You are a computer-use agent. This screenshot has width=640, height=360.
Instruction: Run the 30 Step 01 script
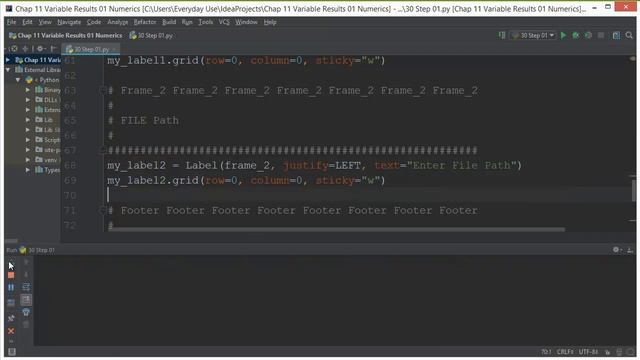point(563,36)
